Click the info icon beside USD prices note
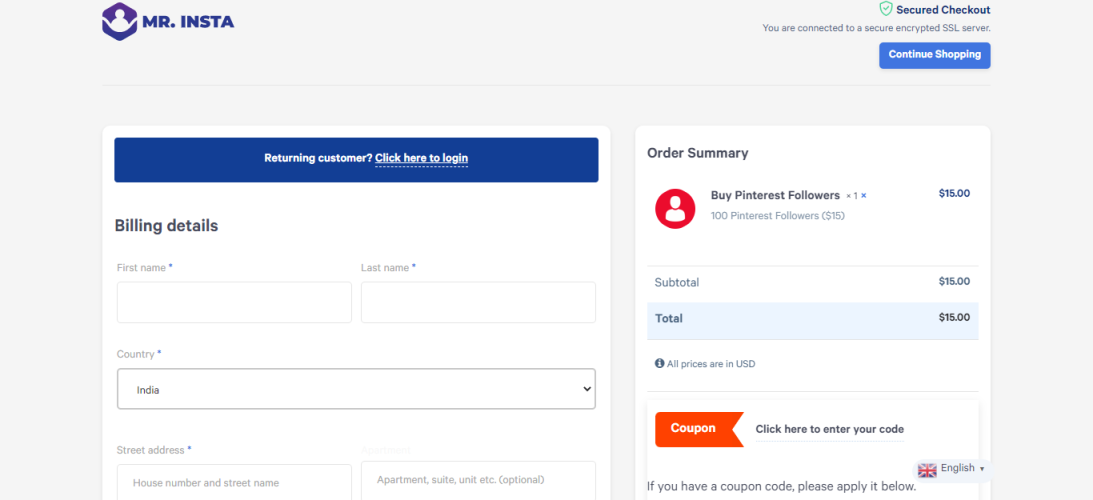1093x500 pixels. 659,364
